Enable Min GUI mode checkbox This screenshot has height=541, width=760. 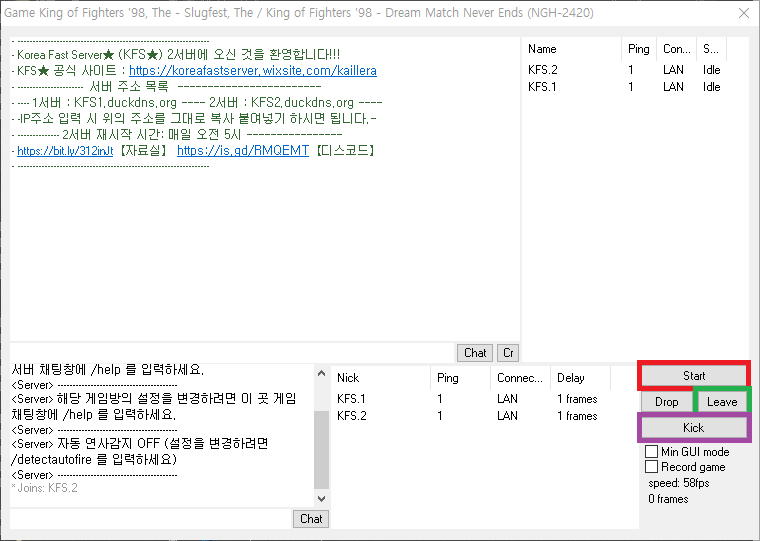click(x=651, y=452)
